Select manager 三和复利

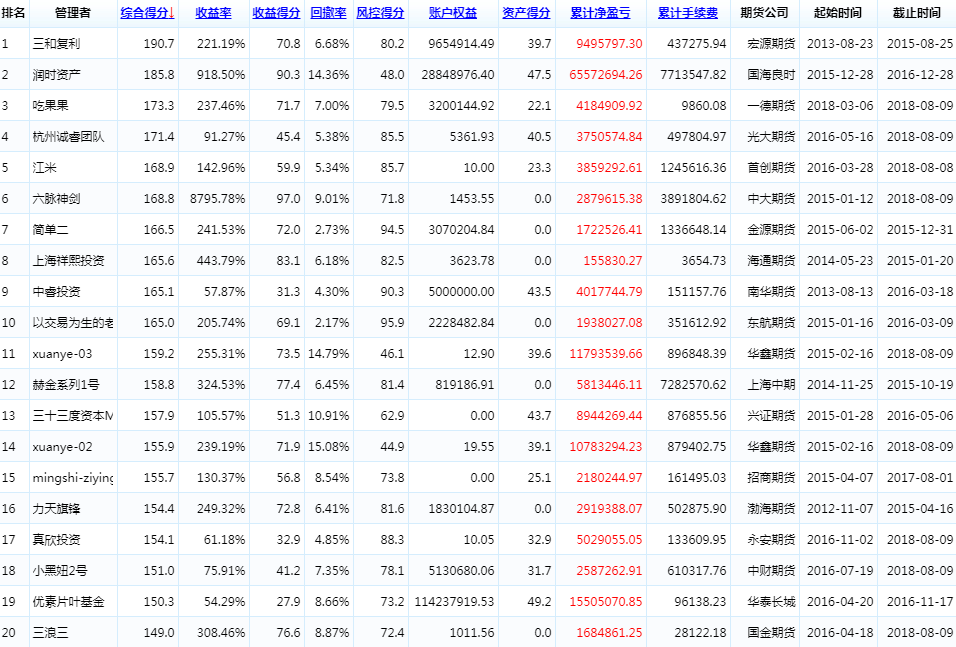[56, 44]
